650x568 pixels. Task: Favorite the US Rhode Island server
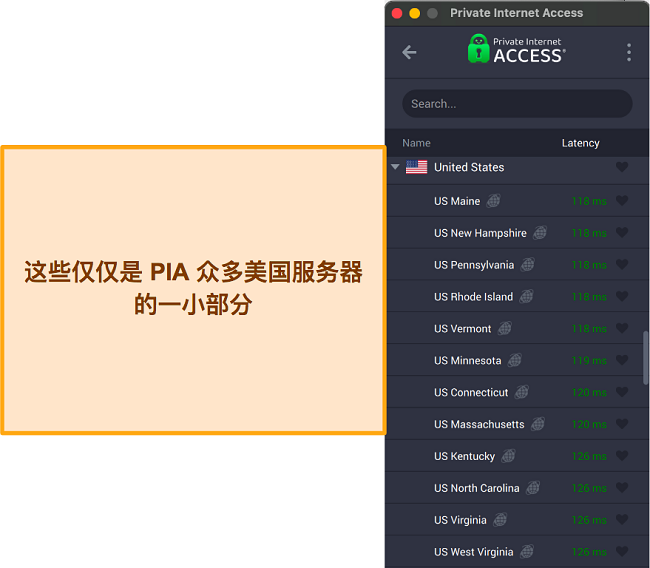[x=622, y=296]
